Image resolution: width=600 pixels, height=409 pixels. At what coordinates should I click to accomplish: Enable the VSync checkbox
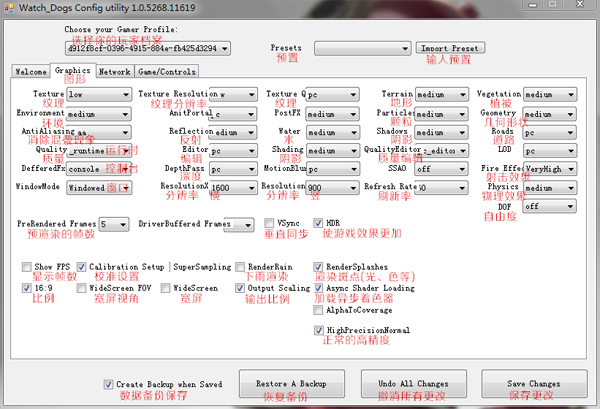(x=269, y=223)
